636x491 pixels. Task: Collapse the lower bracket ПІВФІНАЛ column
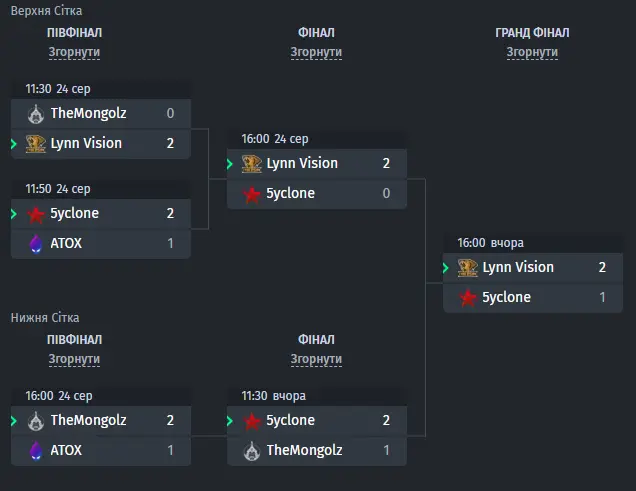coord(74,359)
